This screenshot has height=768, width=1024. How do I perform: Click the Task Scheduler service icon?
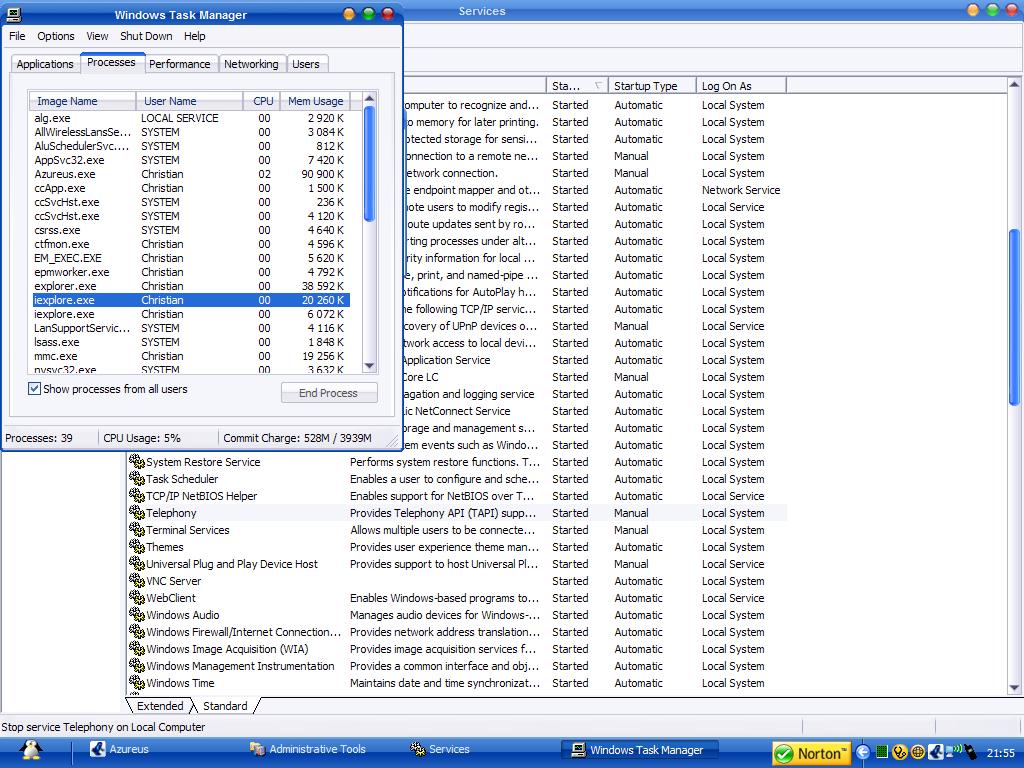pos(136,478)
